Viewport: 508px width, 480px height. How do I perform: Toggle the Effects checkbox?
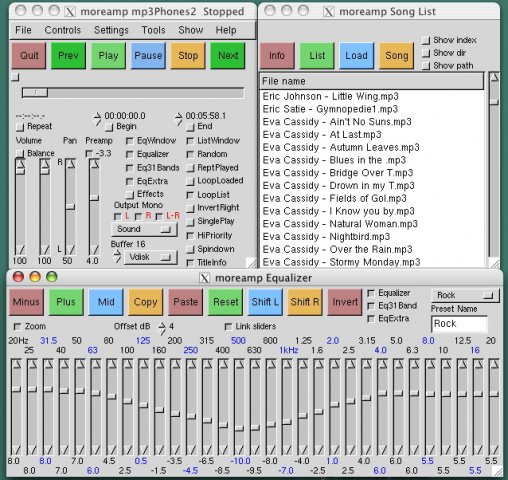click(x=130, y=194)
